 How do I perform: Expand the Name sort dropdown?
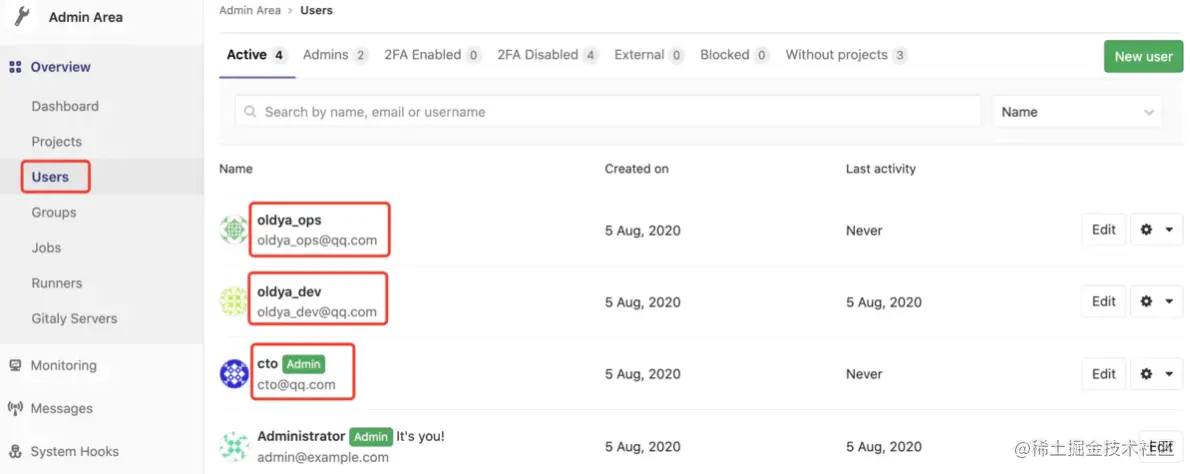[x=1077, y=112]
